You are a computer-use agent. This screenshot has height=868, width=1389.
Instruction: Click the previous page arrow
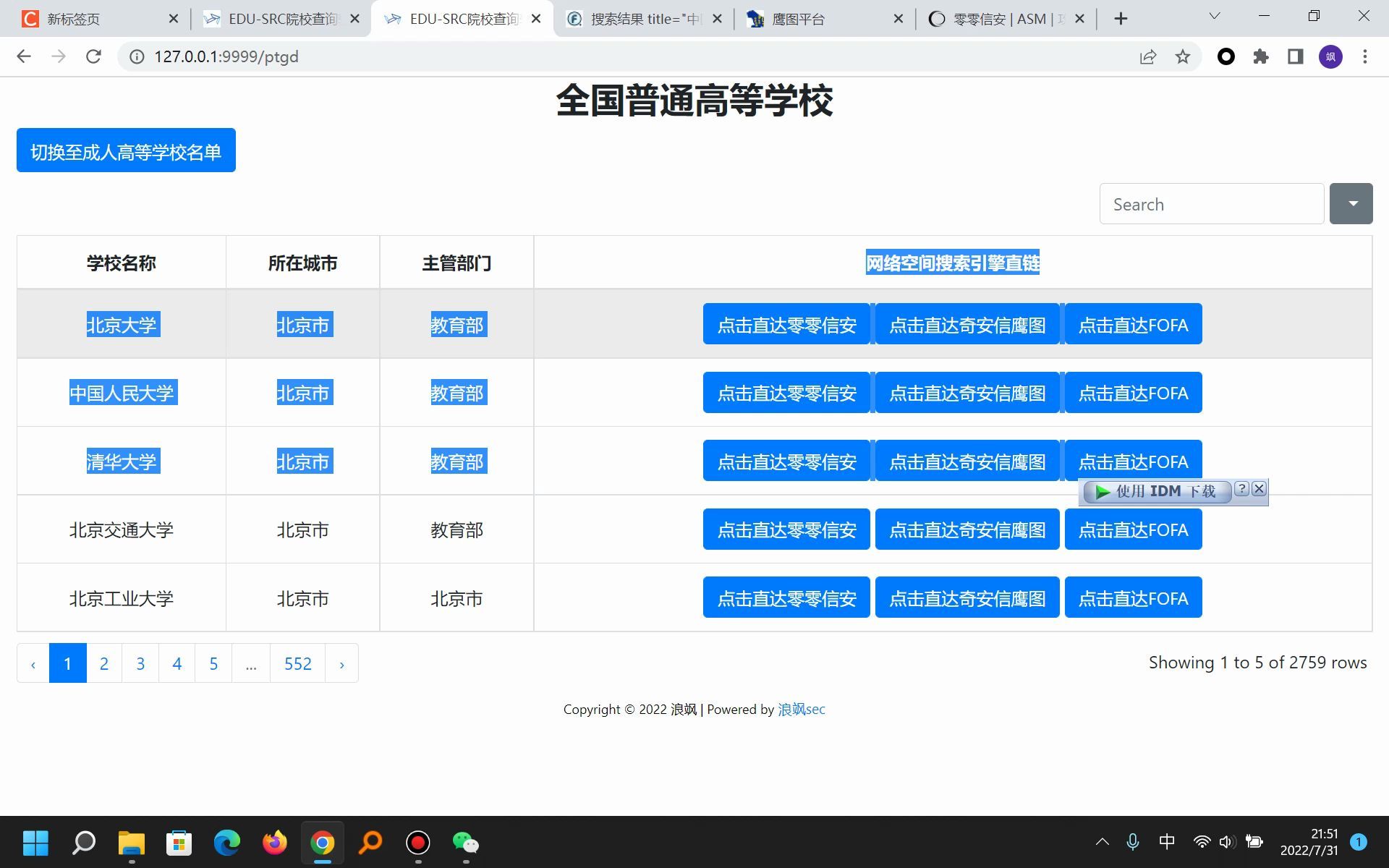click(32, 662)
